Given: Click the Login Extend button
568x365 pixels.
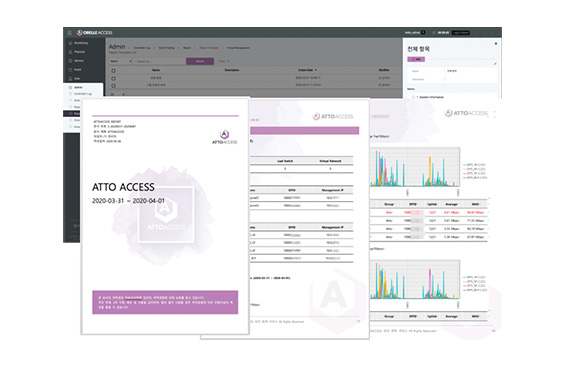Looking at the screenshot, I should 461,33.
